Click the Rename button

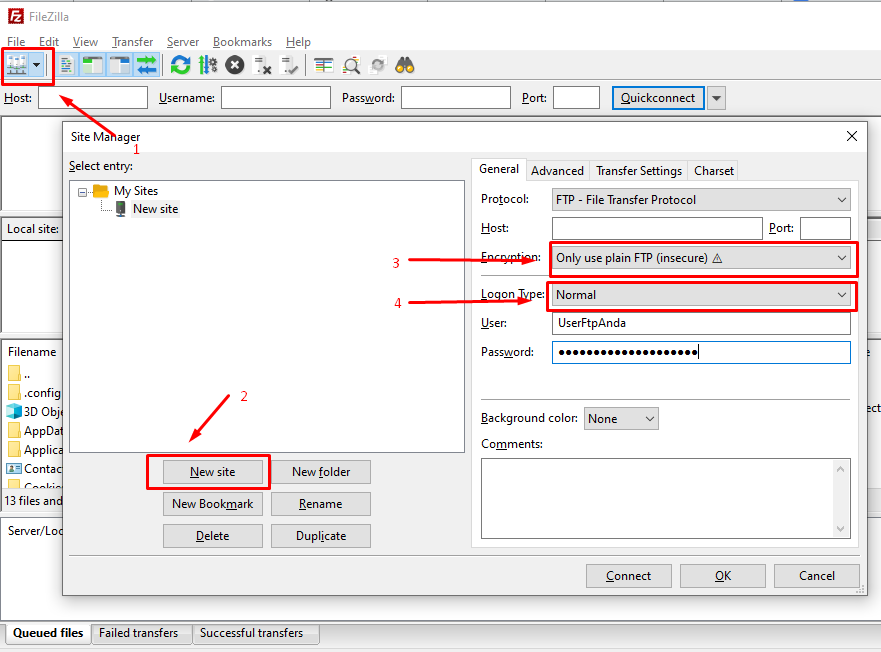pyautogui.click(x=321, y=504)
